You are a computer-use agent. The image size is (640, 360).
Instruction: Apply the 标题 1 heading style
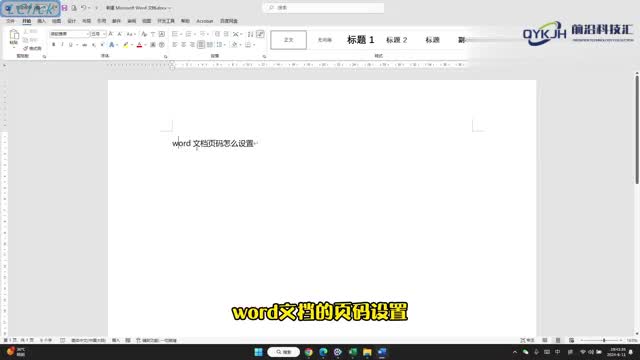point(360,40)
